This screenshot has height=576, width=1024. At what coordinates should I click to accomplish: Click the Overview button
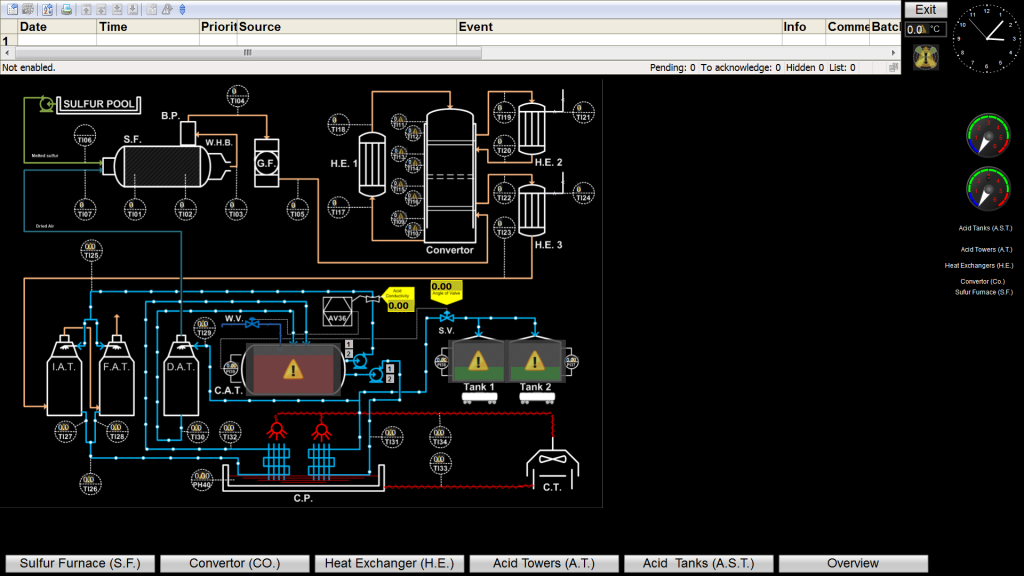click(853, 563)
